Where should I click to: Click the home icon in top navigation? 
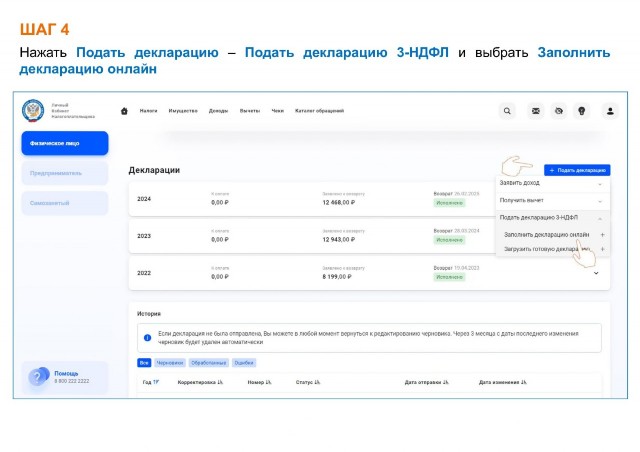pyautogui.click(x=124, y=111)
